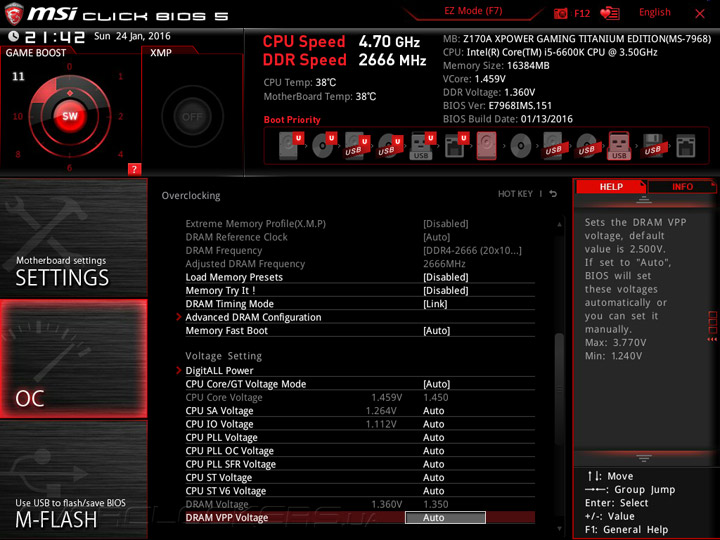Viewport: 720px width, 540px height.
Task: Click the overclocking list scrollbar thumb
Action: point(559,389)
